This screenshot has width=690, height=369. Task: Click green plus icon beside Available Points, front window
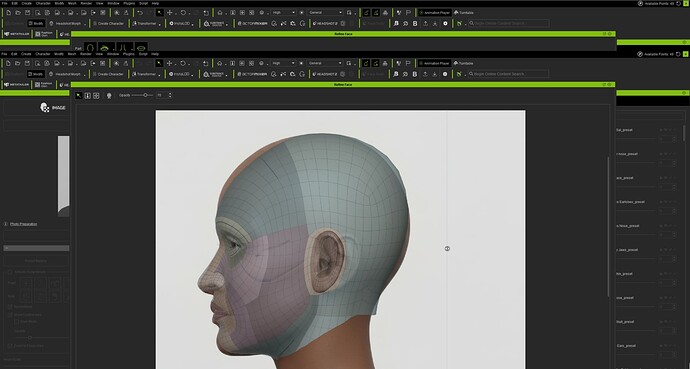point(686,54)
